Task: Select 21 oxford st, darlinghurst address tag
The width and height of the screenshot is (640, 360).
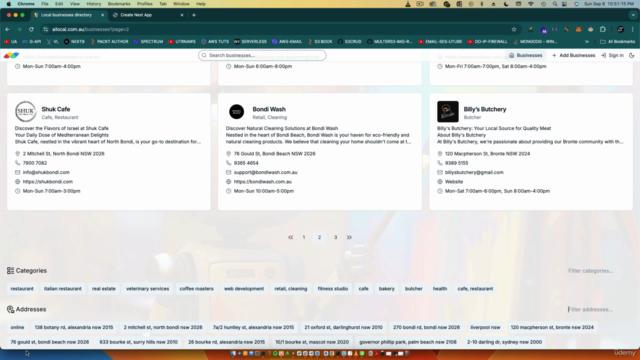Action: (x=343, y=327)
